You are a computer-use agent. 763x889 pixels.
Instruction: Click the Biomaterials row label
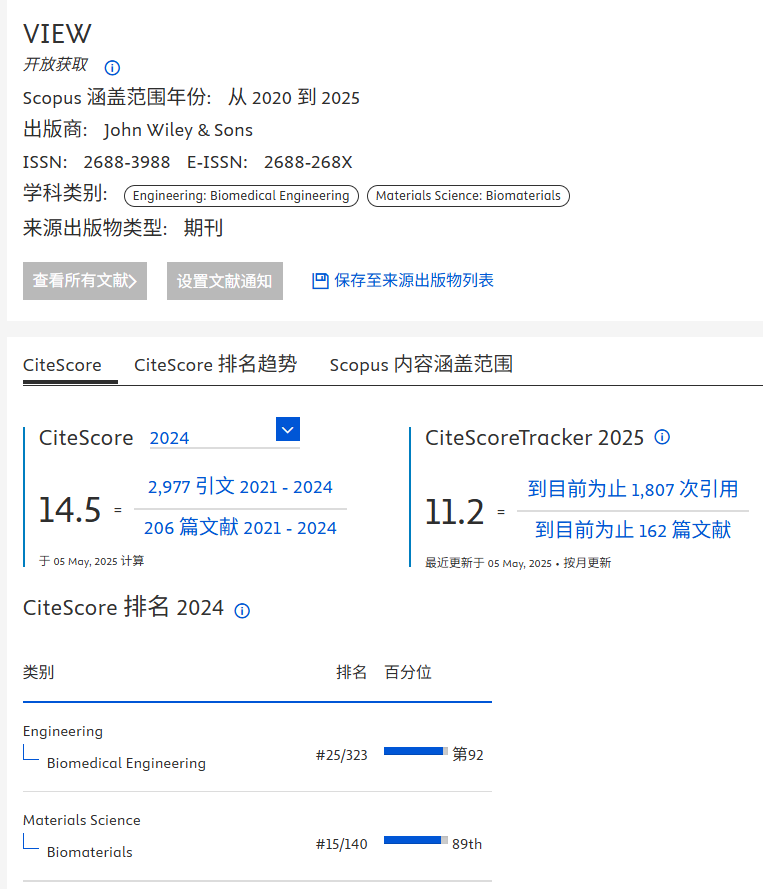90,852
